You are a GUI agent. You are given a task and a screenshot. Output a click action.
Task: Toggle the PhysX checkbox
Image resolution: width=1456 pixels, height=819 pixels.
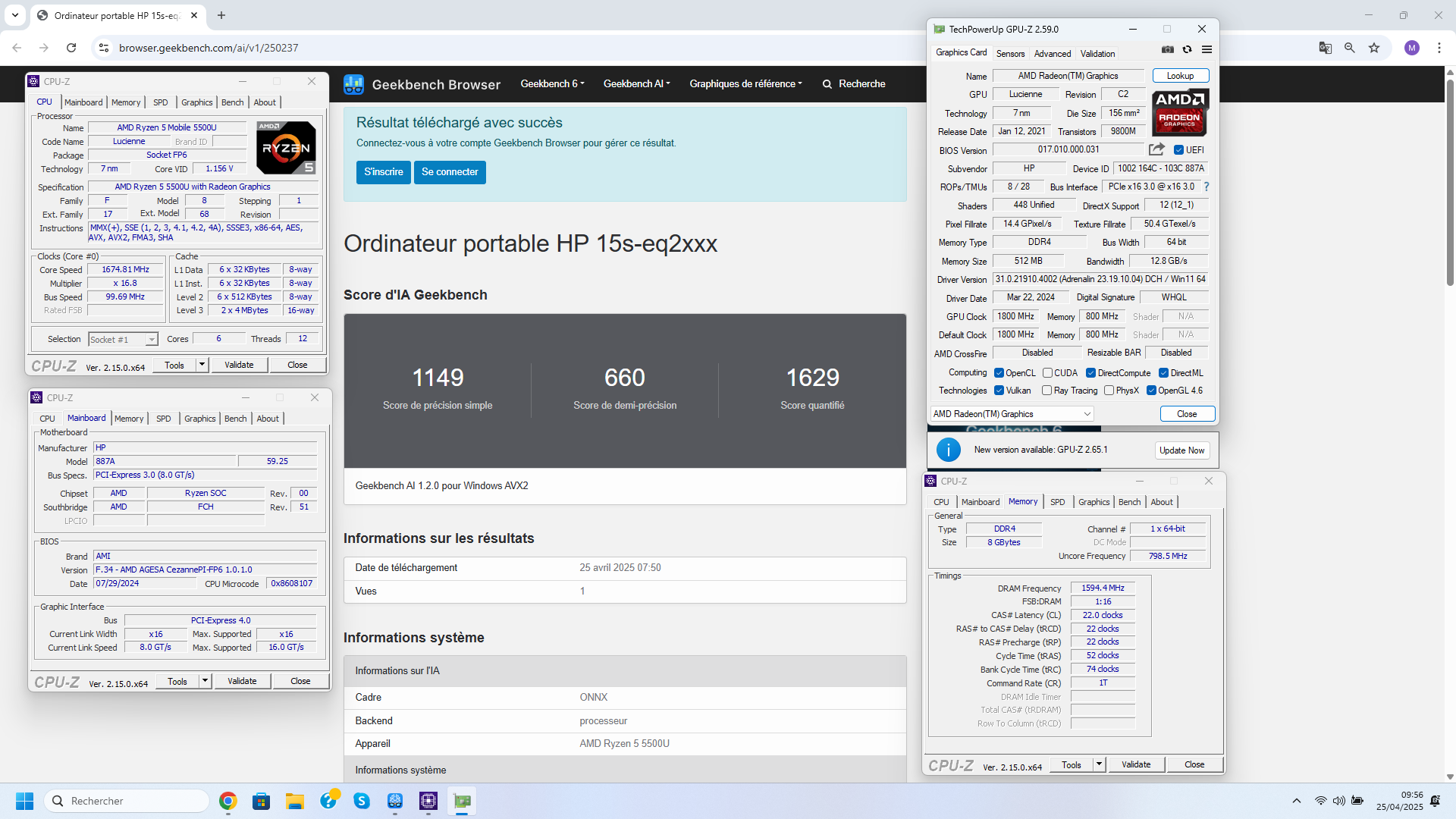click(1109, 391)
